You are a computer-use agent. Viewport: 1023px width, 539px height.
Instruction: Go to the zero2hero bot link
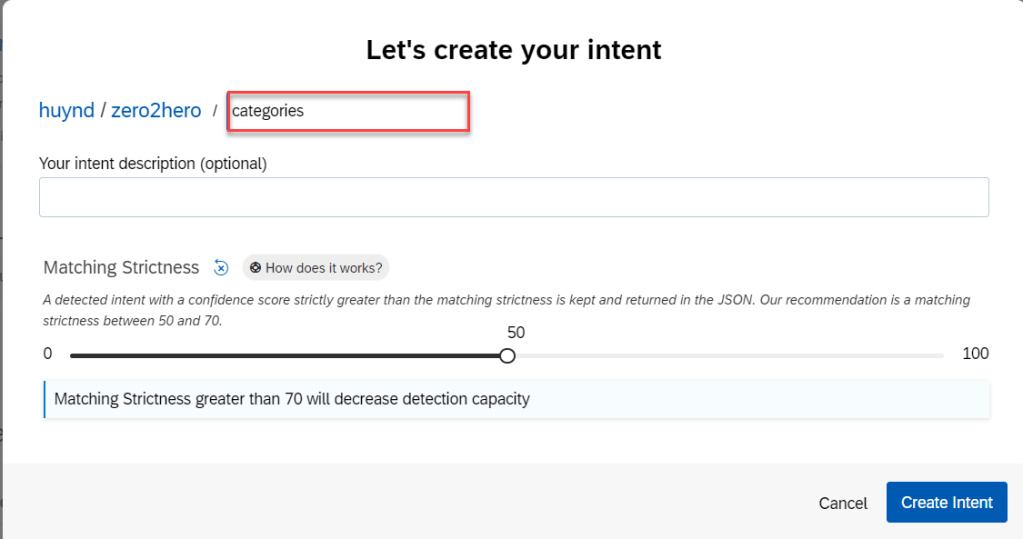tap(156, 110)
